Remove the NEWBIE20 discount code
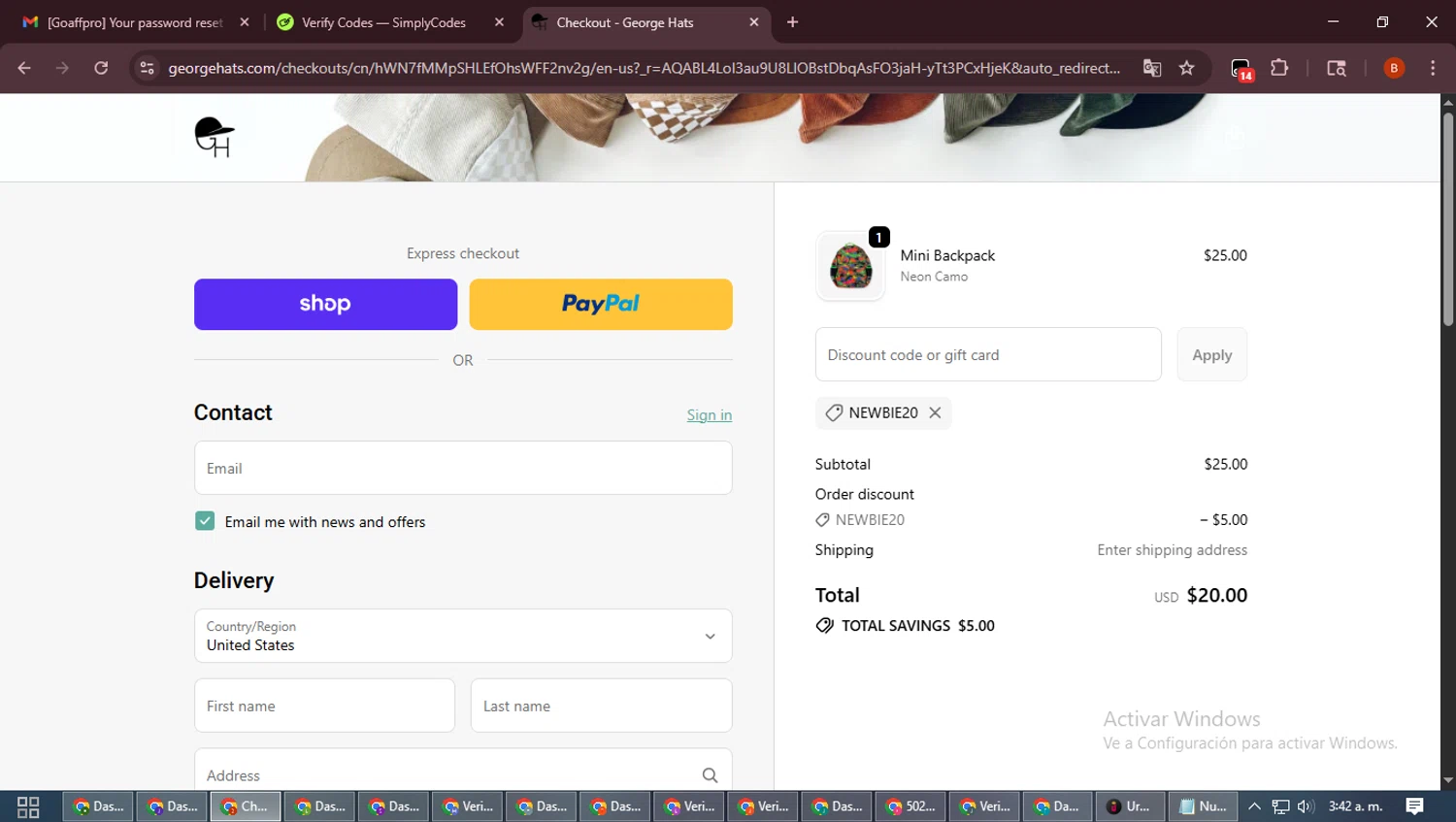 click(935, 412)
